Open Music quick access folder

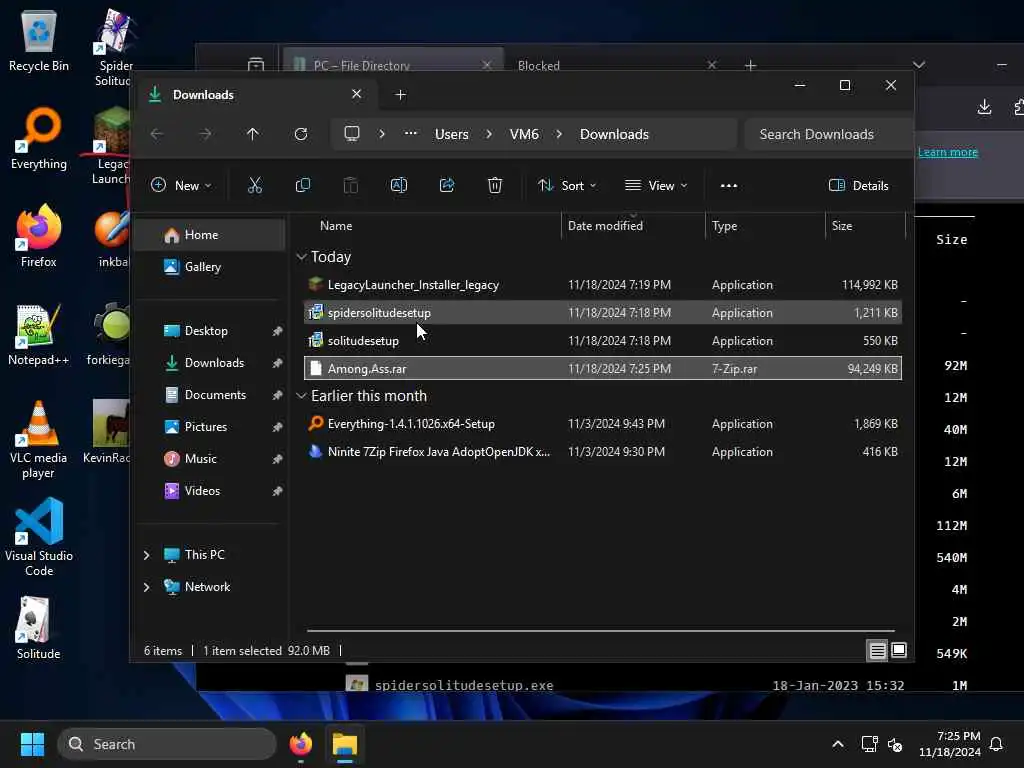point(210,459)
